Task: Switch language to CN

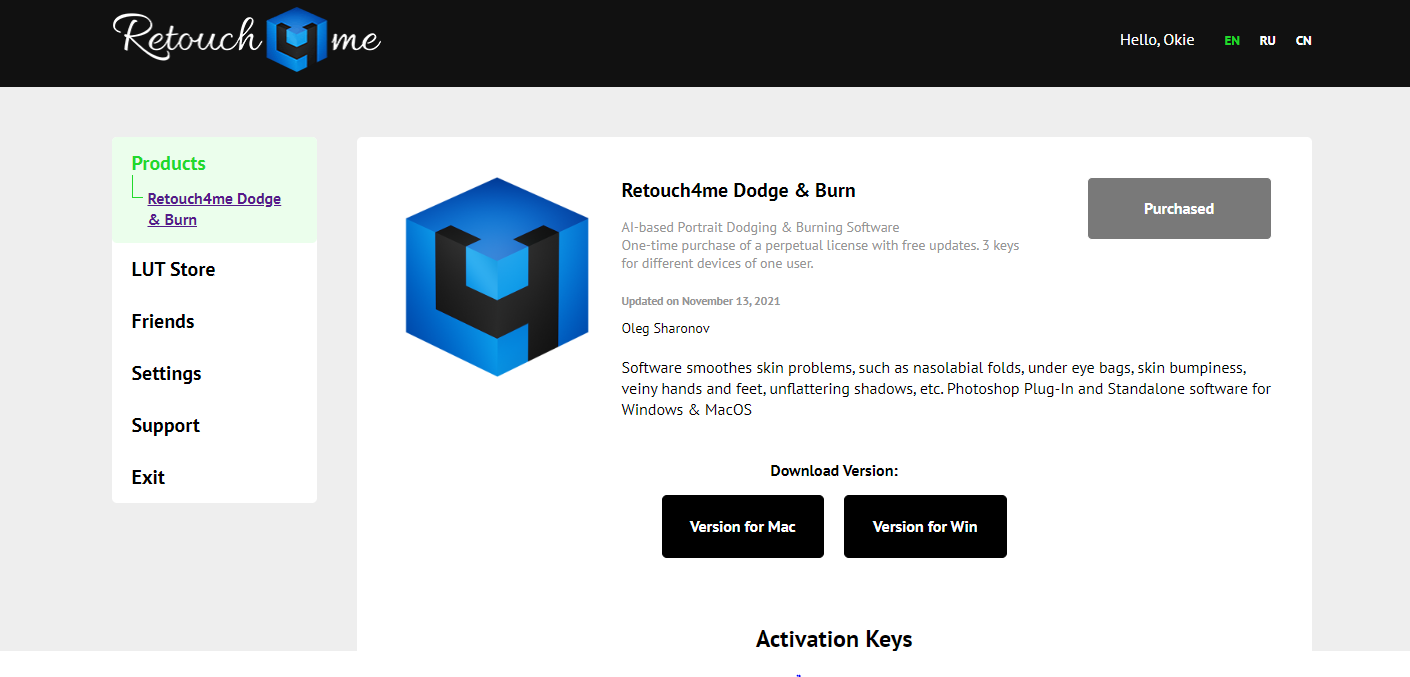Action: tap(1303, 41)
